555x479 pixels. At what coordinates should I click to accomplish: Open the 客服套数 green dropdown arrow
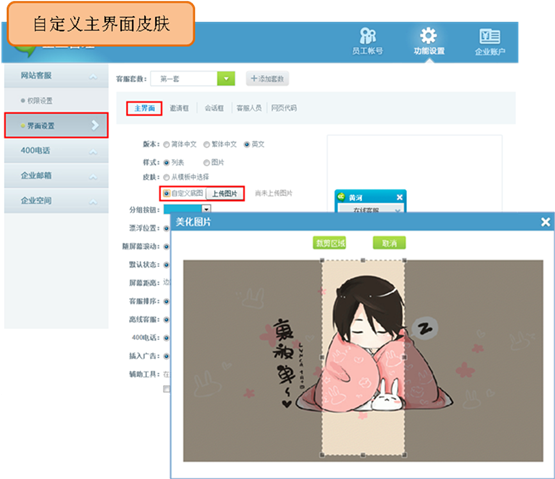(x=226, y=79)
